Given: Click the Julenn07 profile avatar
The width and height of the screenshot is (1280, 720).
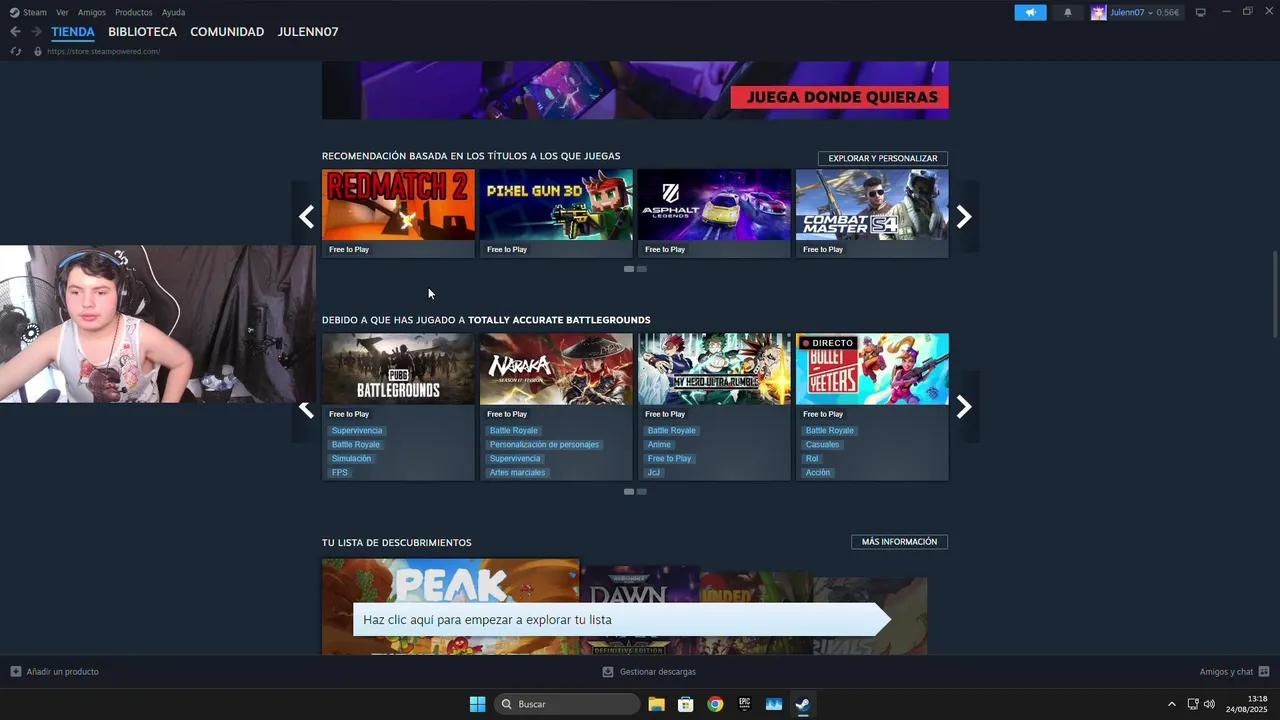Looking at the screenshot, I should pos(1098,12).
